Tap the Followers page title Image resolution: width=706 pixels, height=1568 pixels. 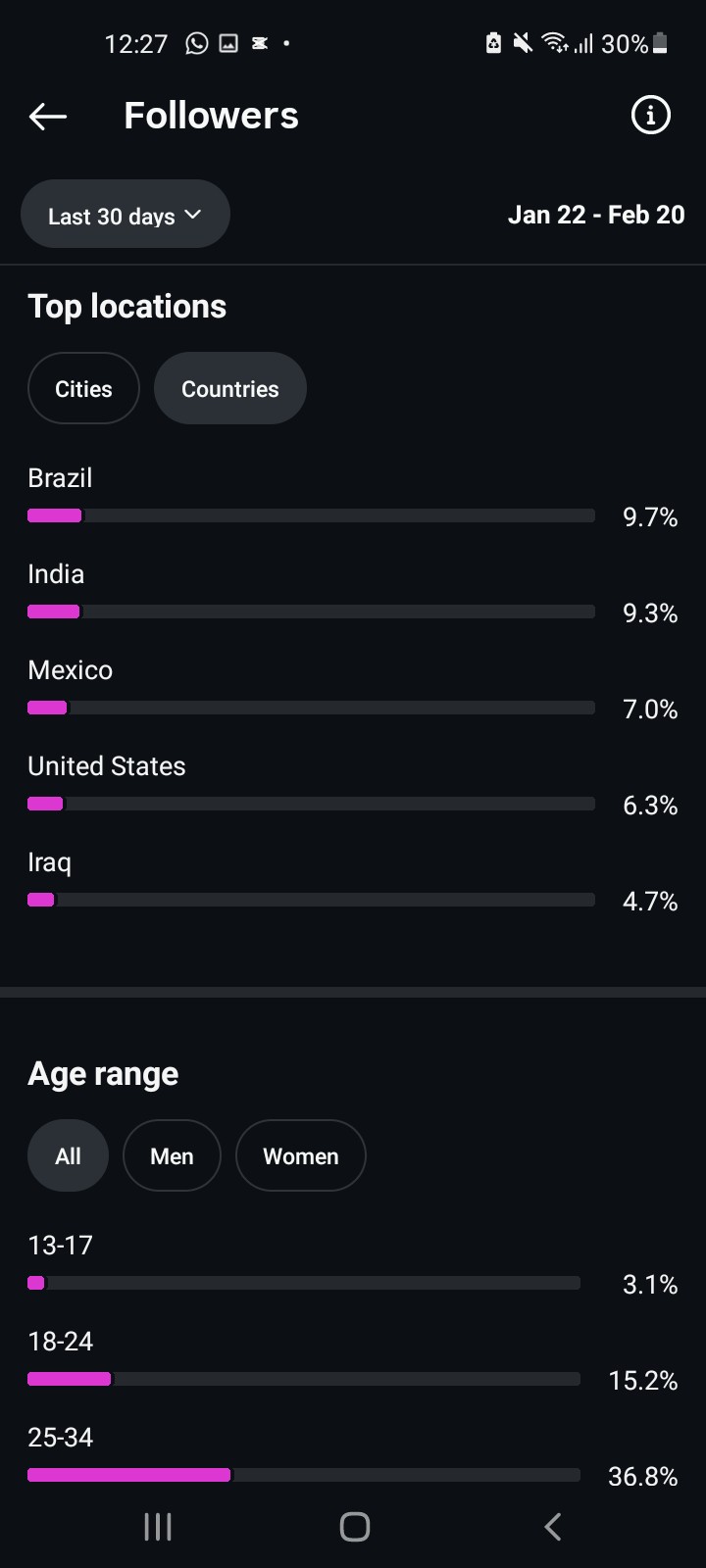[211, 116]
